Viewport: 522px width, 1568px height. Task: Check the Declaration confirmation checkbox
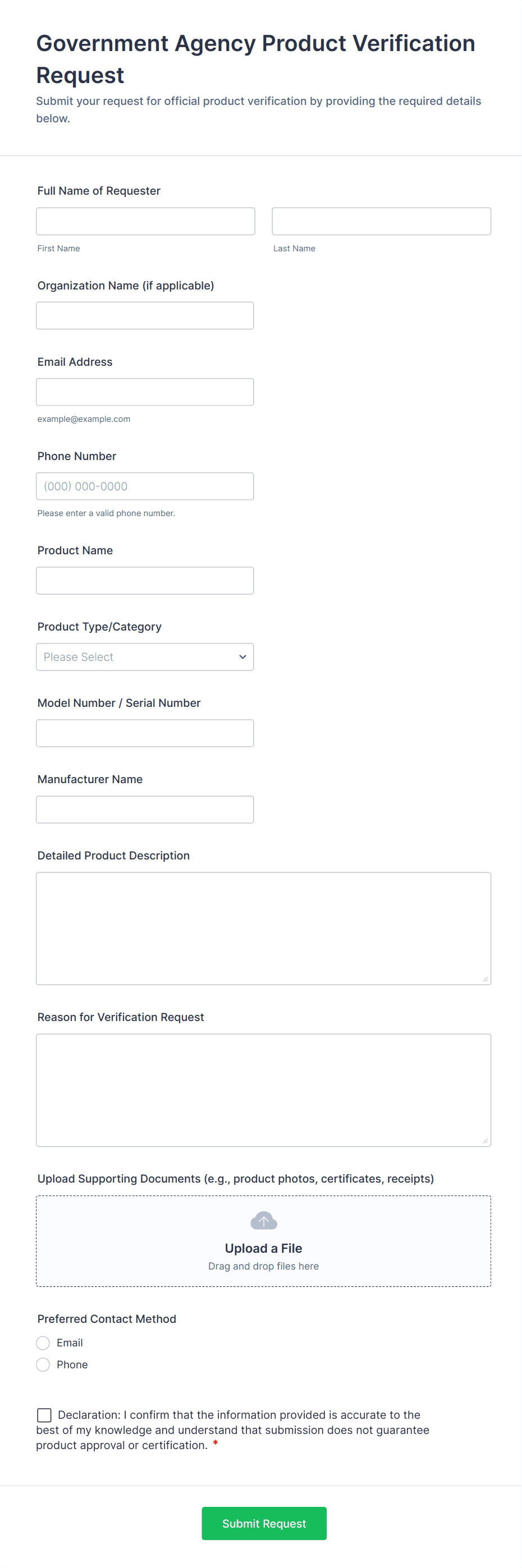tap(44, 1414)
